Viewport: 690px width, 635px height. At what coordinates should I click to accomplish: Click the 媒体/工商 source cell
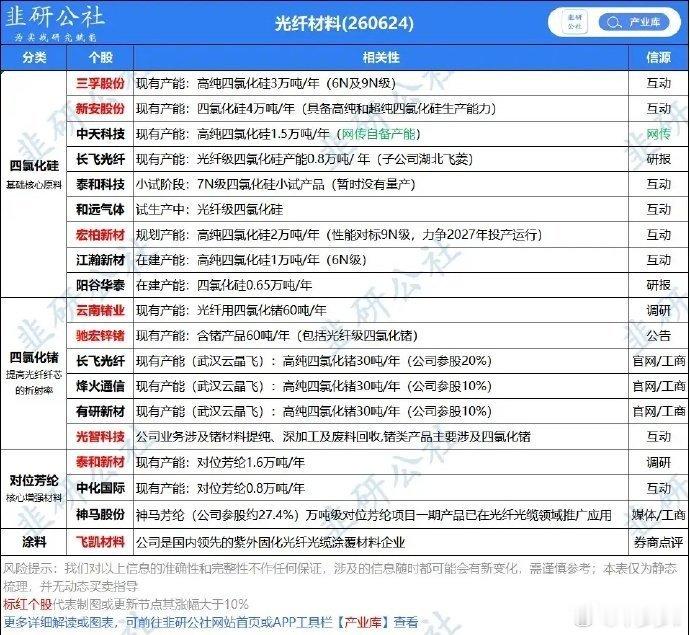coord(658,514)
